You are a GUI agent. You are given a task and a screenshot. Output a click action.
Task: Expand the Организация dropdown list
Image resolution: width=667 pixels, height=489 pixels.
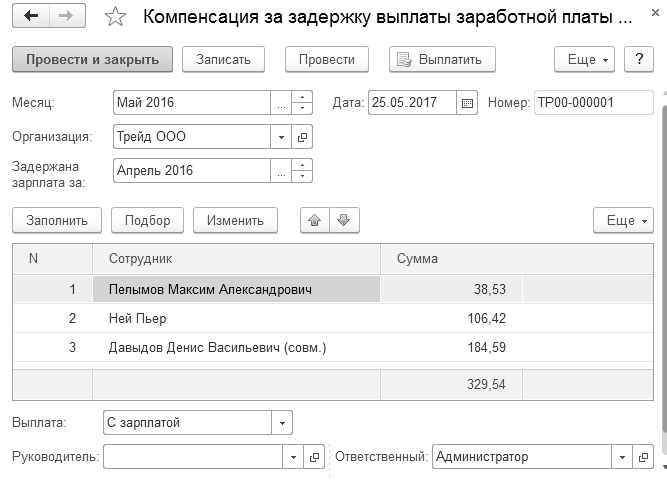click(281, 137)
